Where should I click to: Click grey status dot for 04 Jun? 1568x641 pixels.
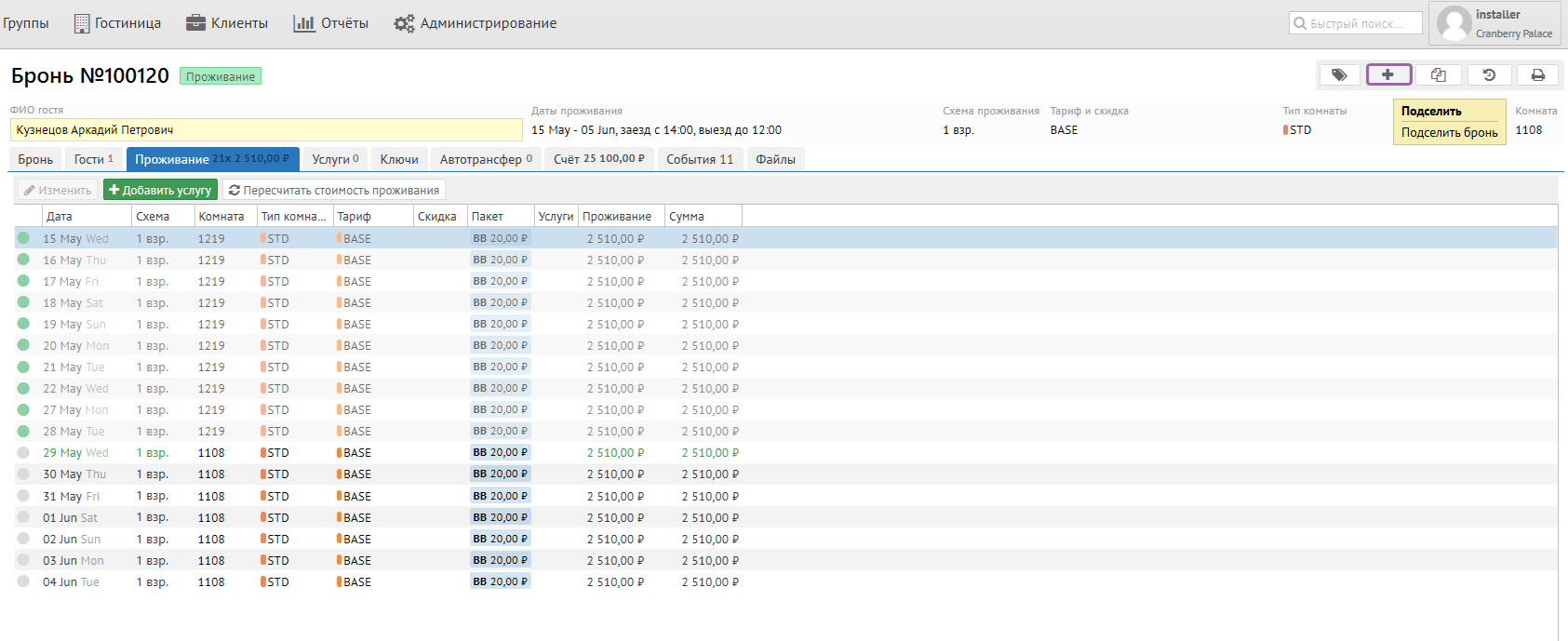point(23,581)
